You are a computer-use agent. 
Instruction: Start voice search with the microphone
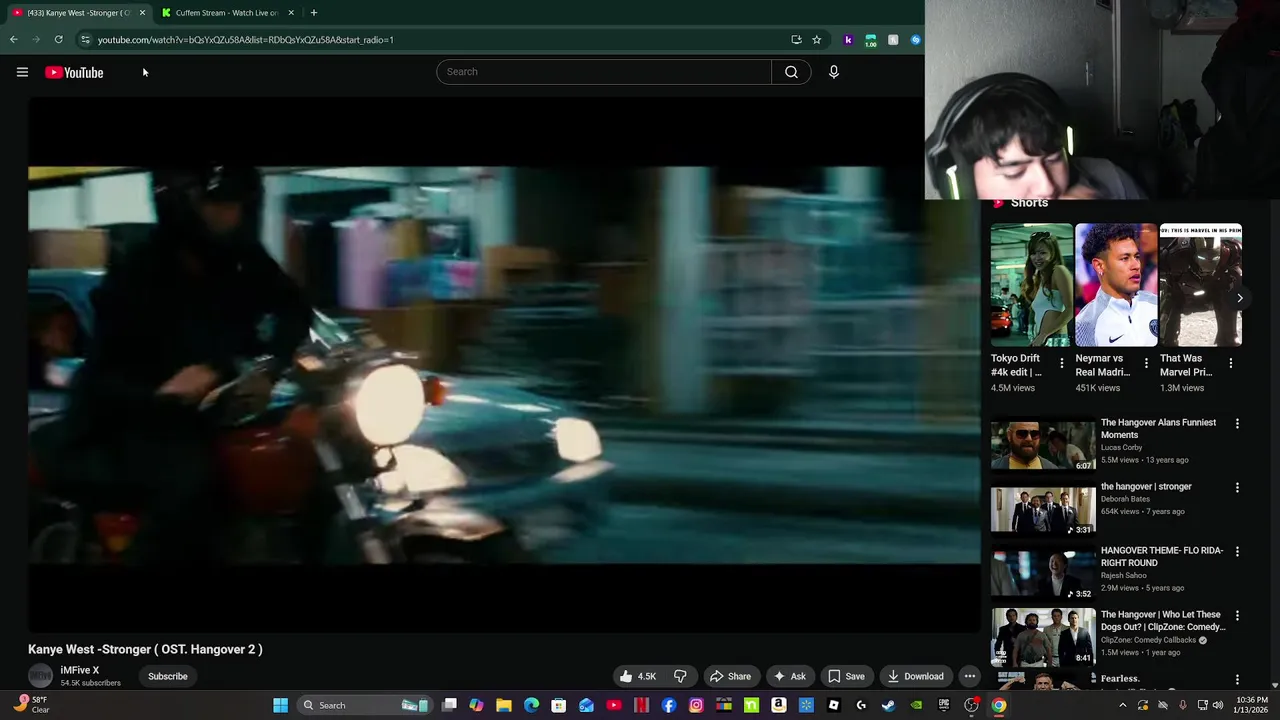[x=833, y=72]
